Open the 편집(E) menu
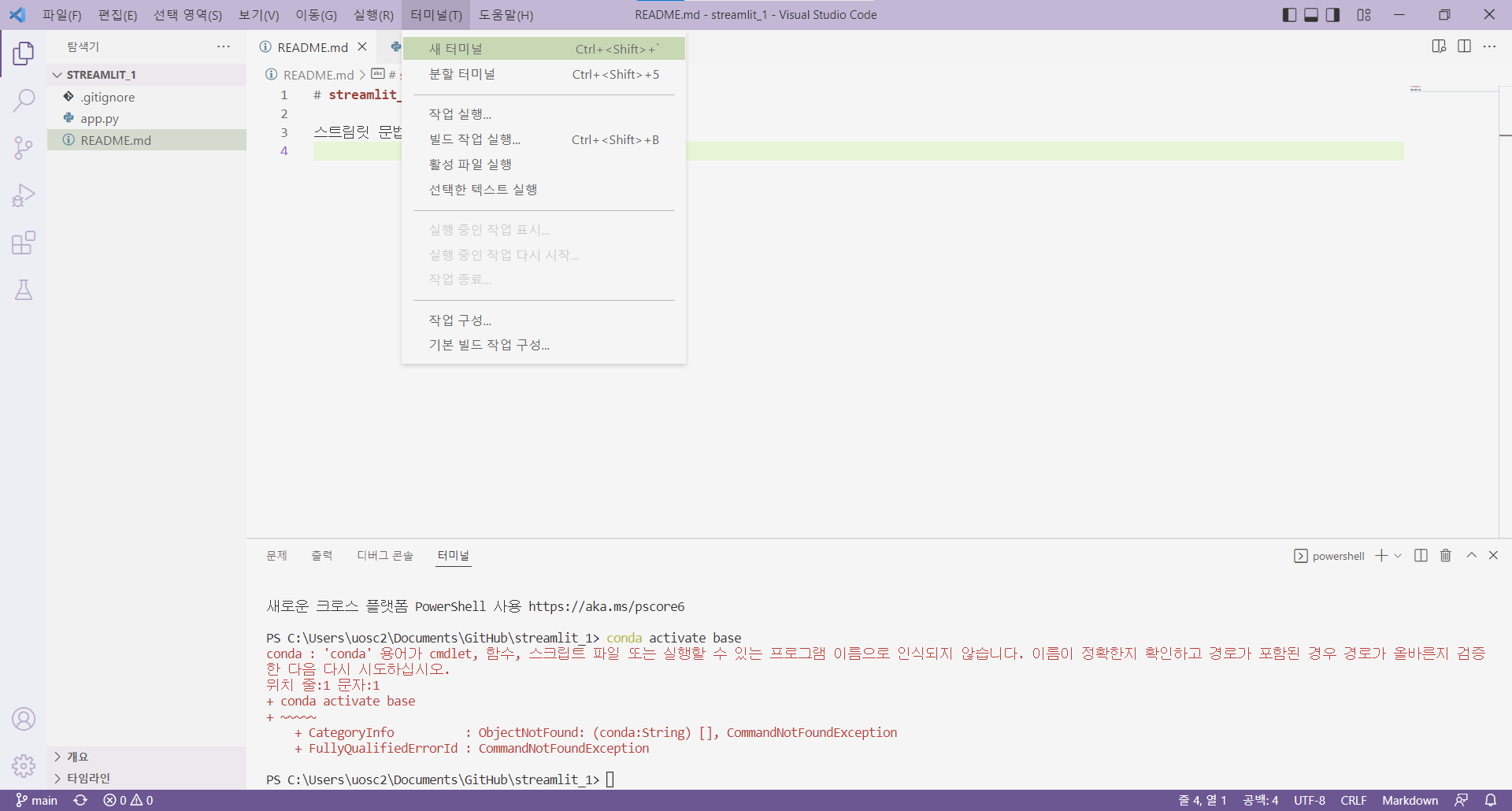Screen dimensions: 1512x811 tap(117, 15)
